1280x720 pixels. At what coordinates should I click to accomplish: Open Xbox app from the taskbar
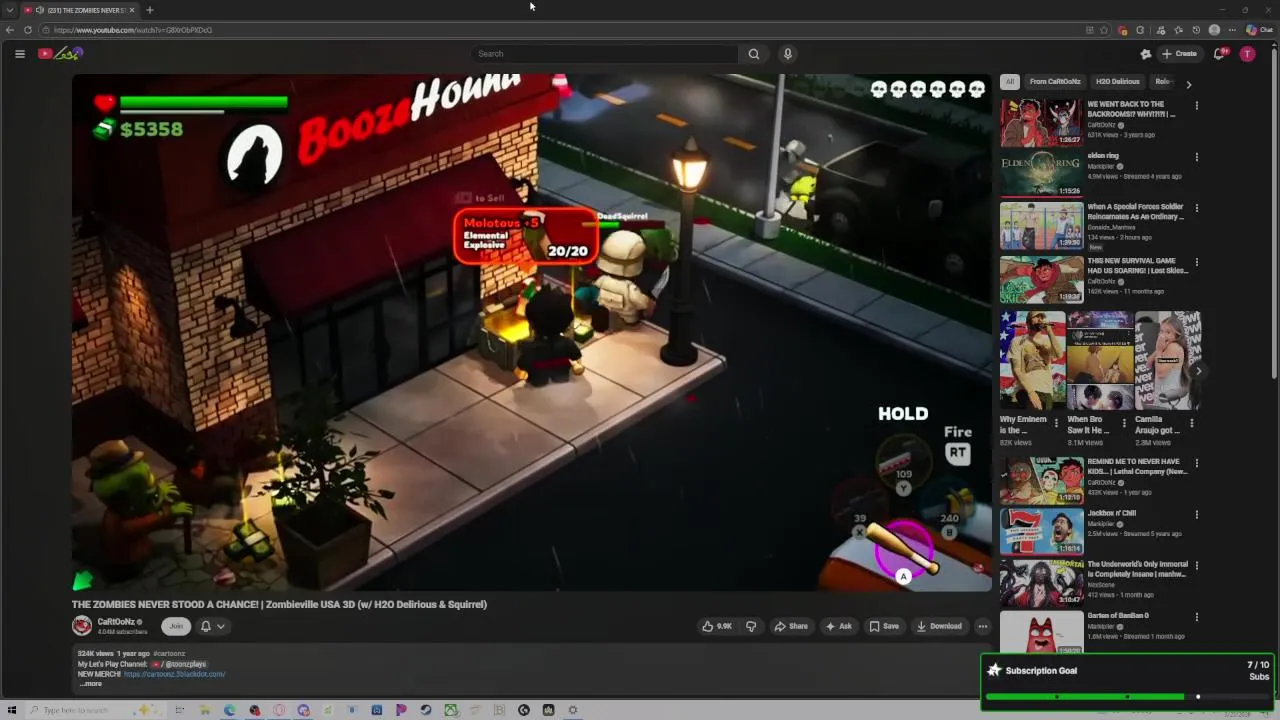[x=451, y=710]
